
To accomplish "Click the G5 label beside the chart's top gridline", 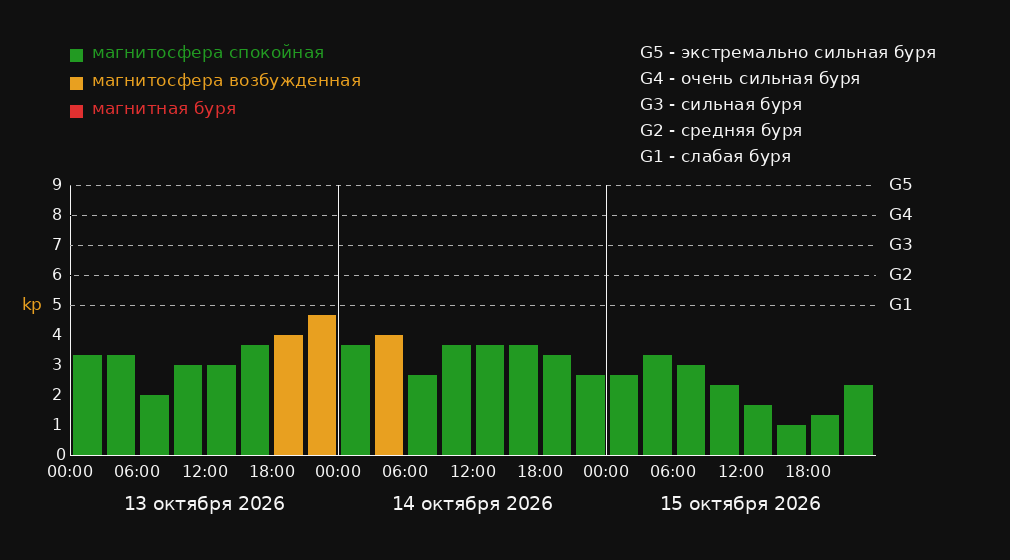I will pos(900,185).
